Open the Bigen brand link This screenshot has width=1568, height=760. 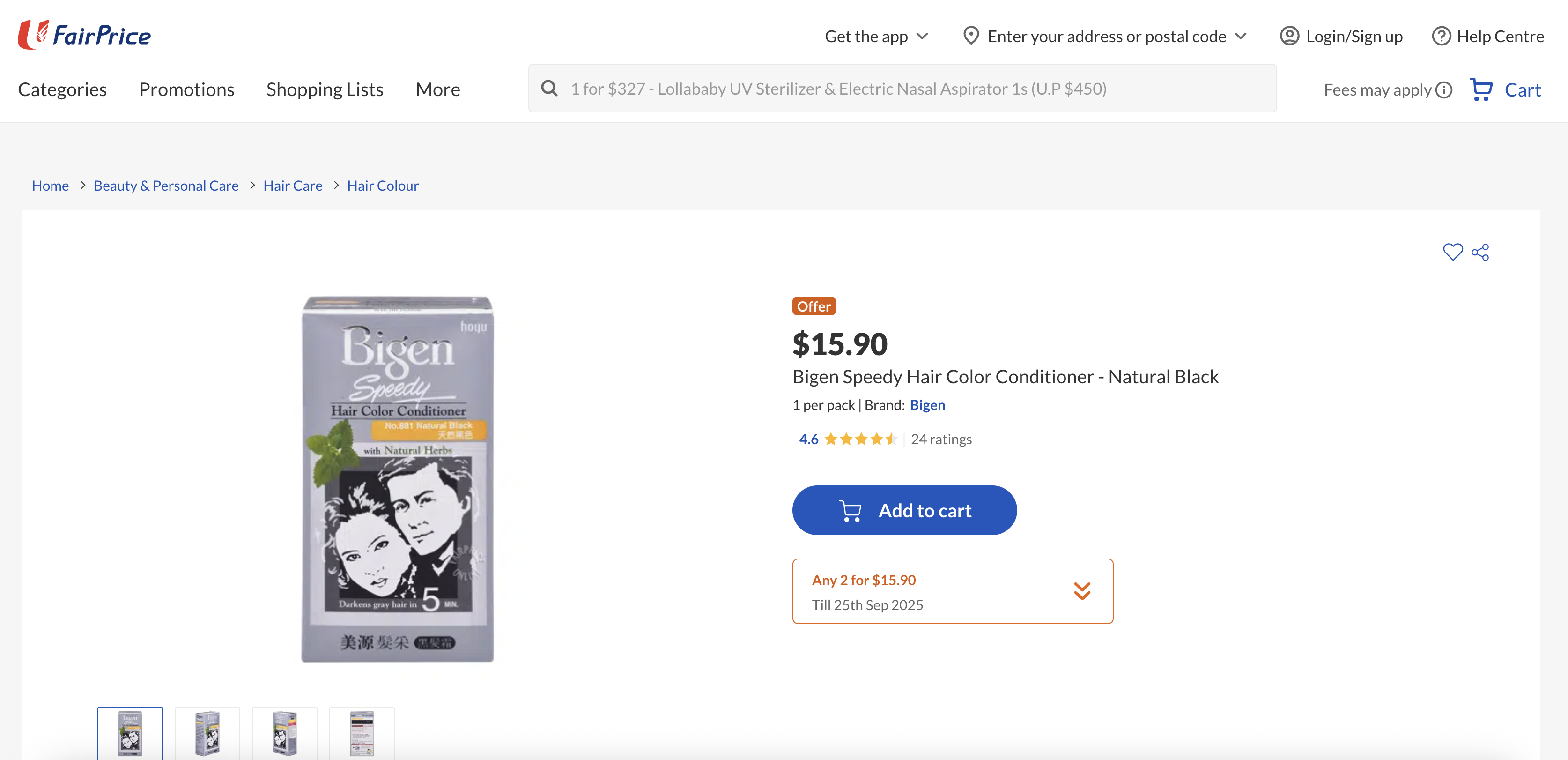click(x=927, y=405)
